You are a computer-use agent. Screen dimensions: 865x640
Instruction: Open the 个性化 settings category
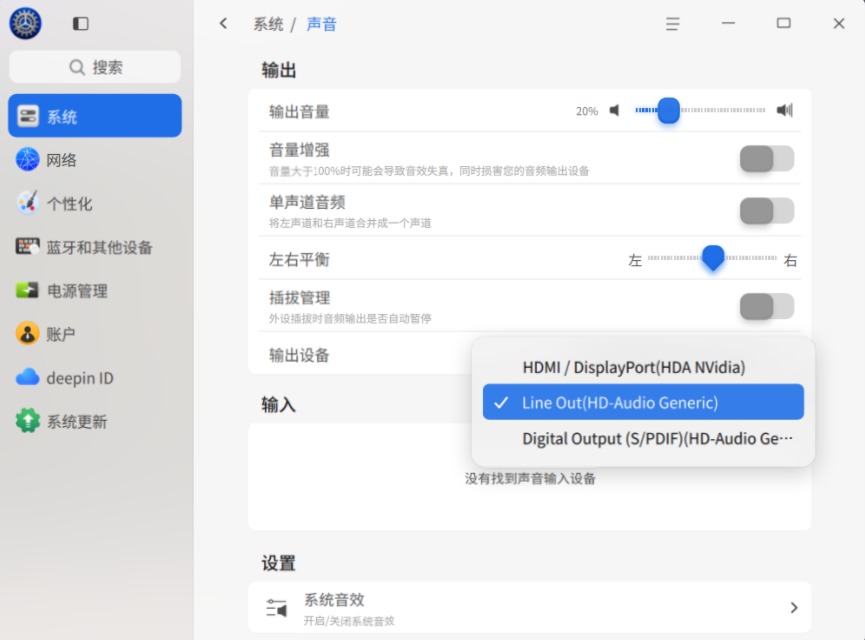click(x=95, y=203)
